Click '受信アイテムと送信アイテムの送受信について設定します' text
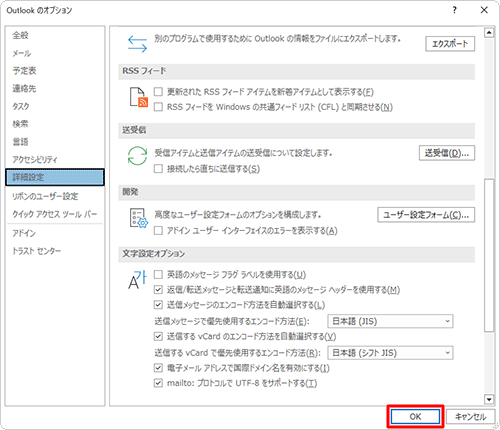The width and height of the screenshot is (500, 430). click(x=243, y=153)
